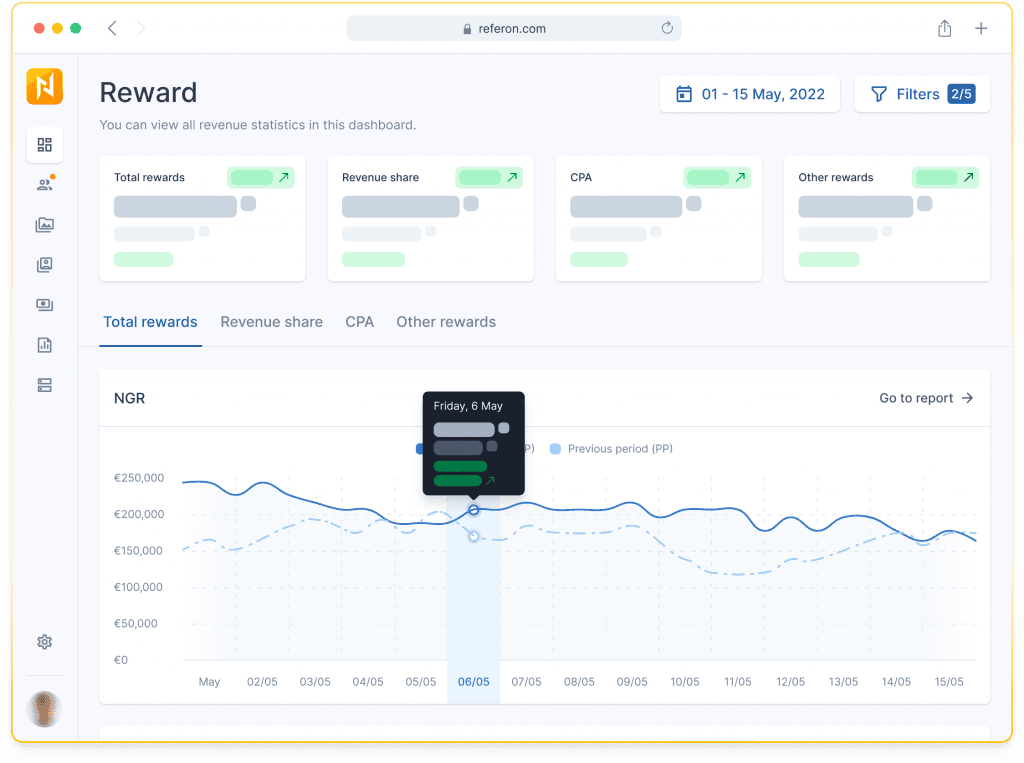Click the CPA summary card title
The width and height of the screenshot is (1024, 763).
(x=581, y=177)
